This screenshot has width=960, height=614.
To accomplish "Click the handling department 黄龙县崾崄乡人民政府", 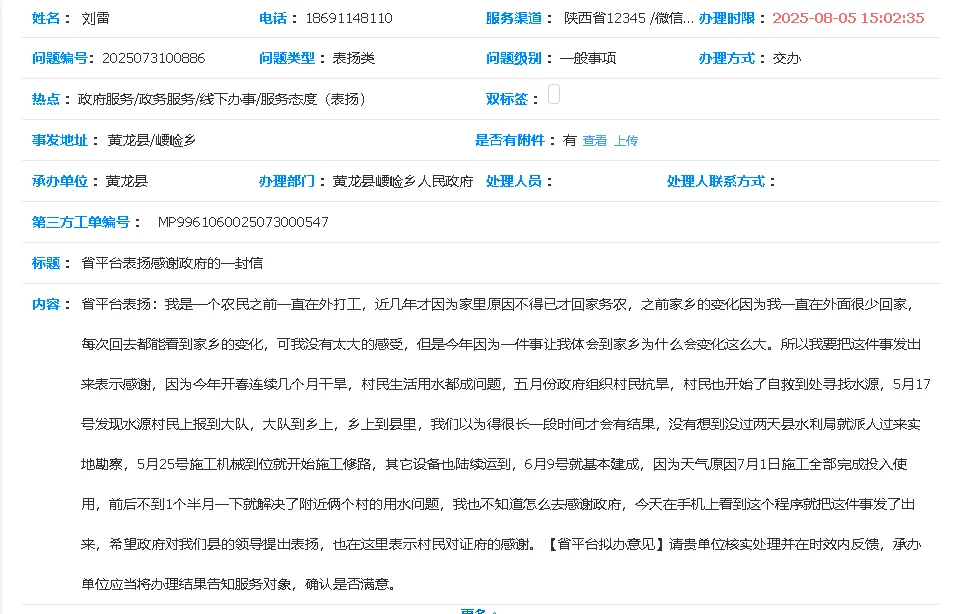I will coord(403,181).
